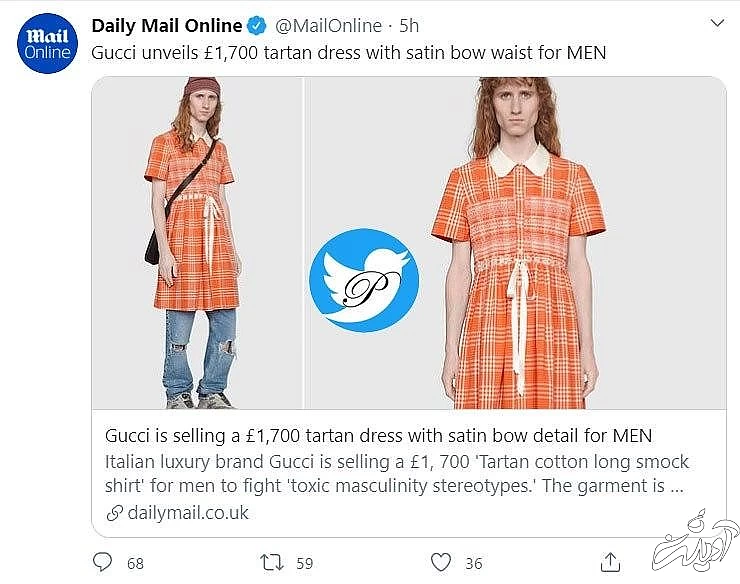Open the tweet options chevron menu

click(x=715, y=22)
